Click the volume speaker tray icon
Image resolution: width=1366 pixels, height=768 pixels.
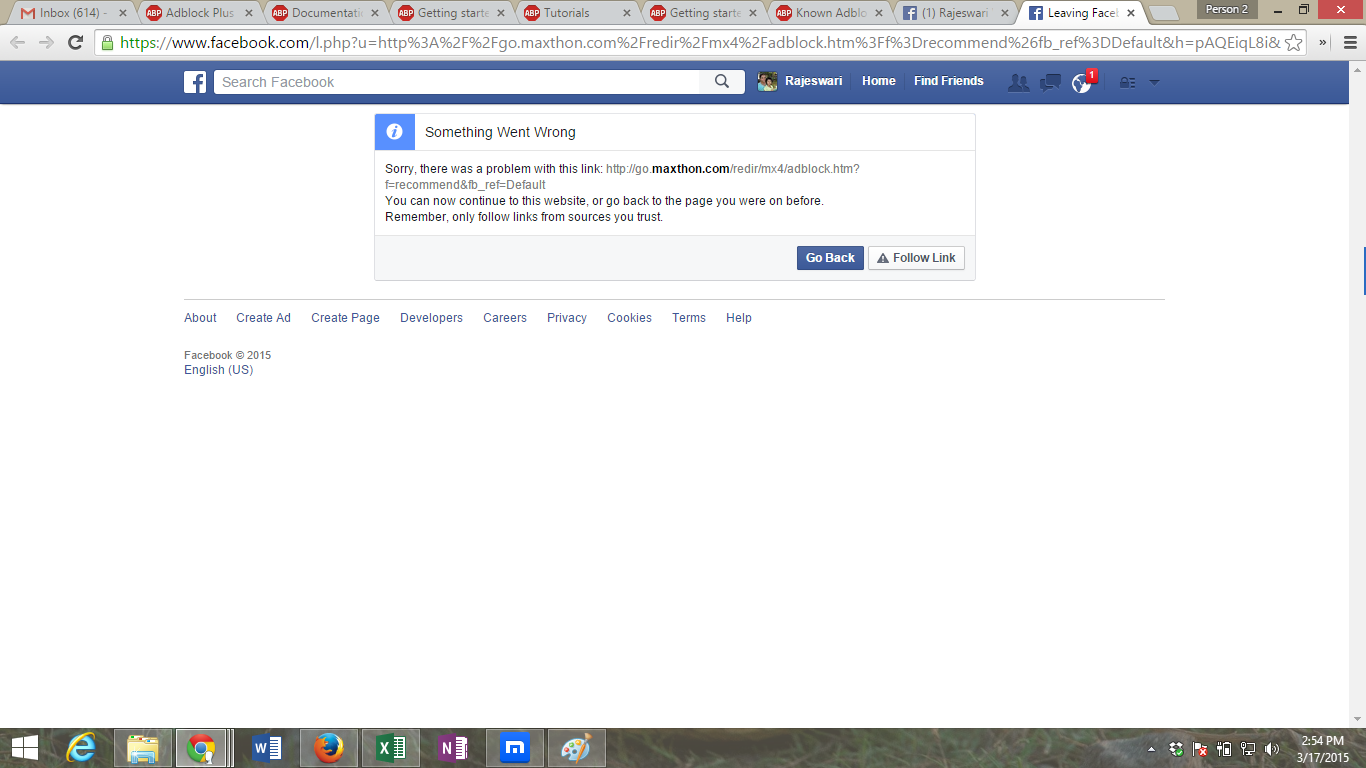click(1272, 749)
